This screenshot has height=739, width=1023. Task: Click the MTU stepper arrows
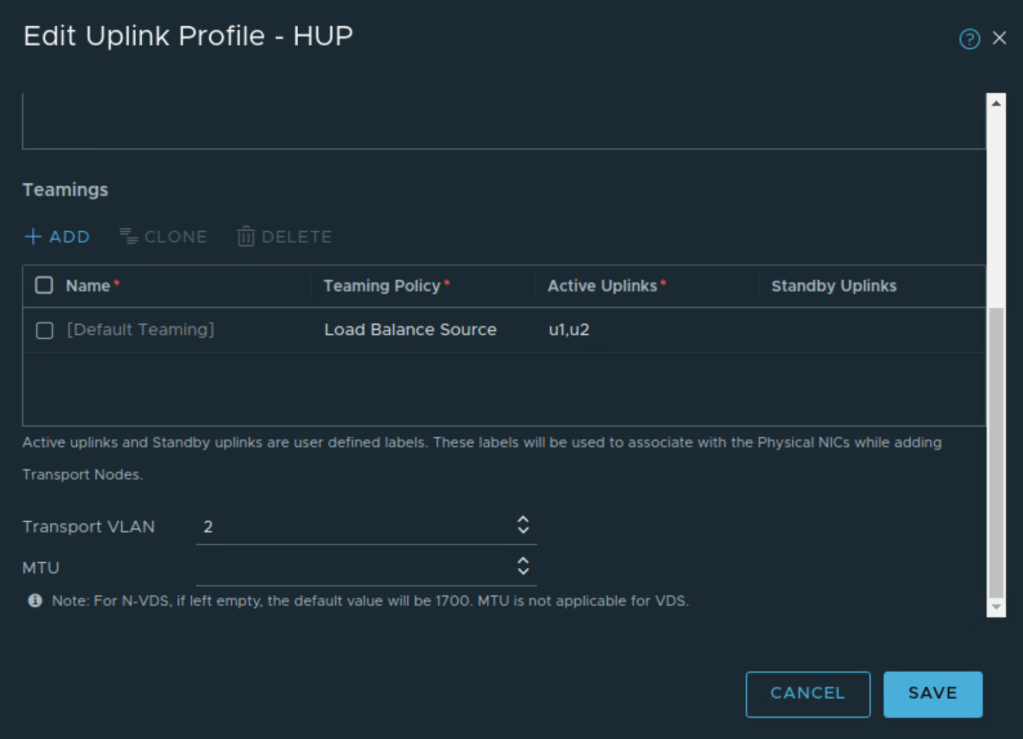[522, 566]
